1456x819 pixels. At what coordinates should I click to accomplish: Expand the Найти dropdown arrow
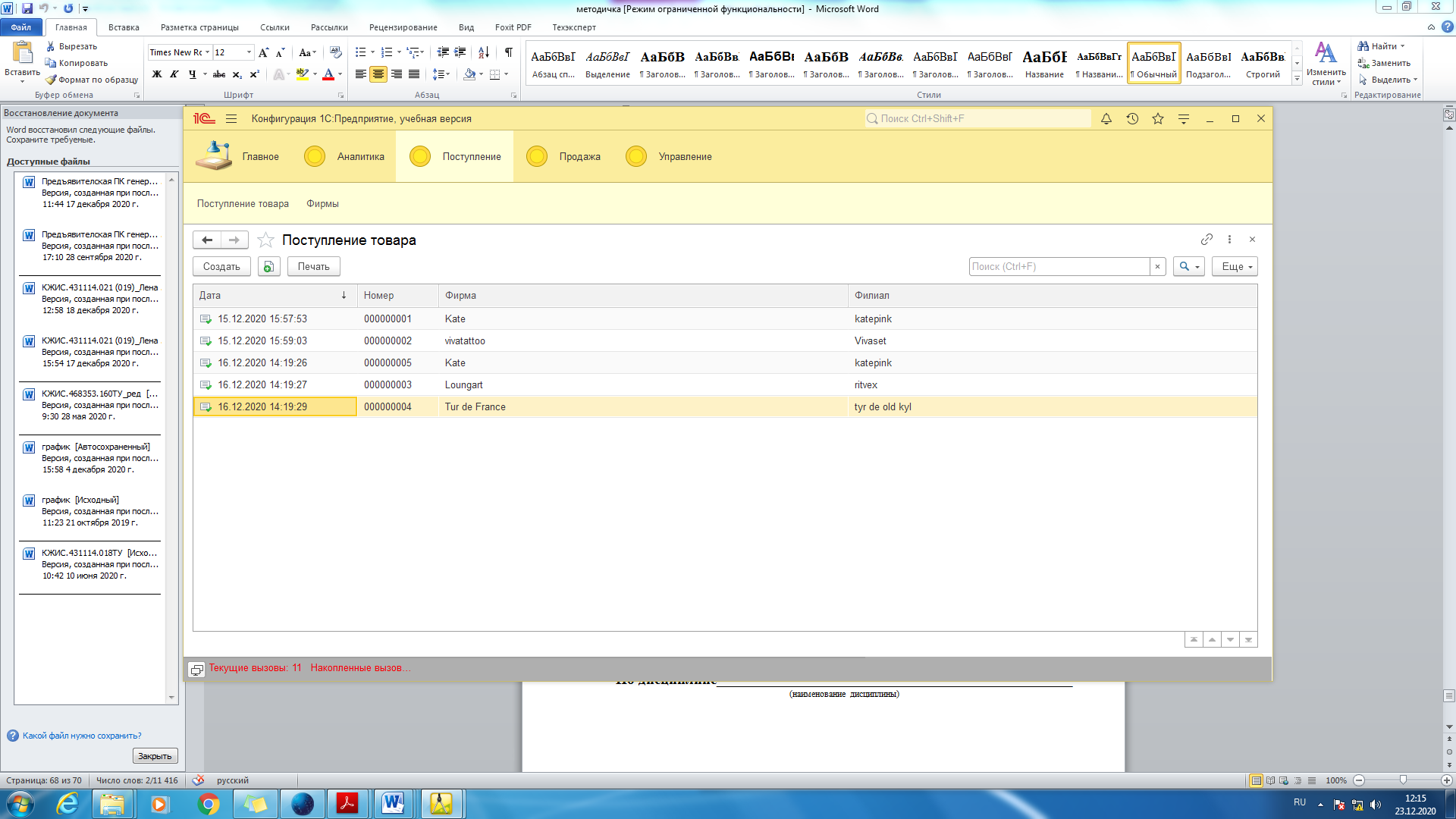click(1402, 46)
